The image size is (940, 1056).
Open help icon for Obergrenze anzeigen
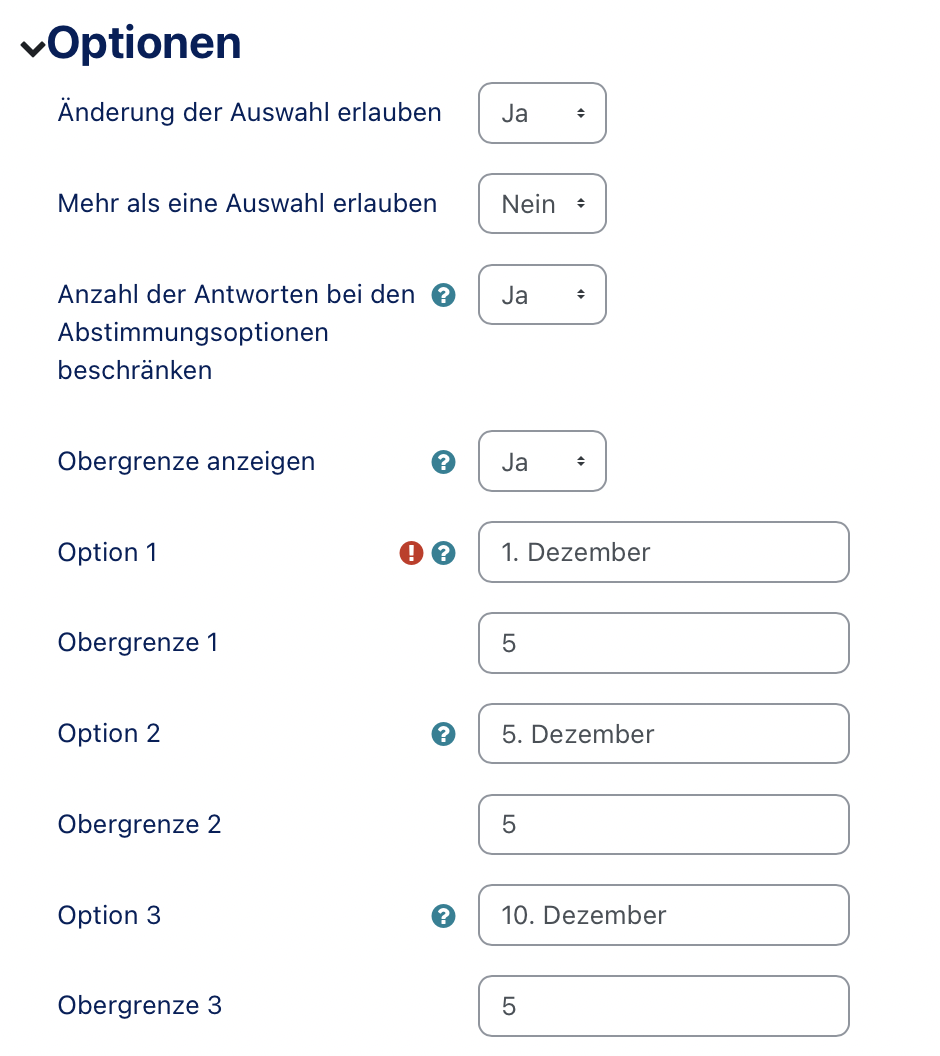coord(442,462)
